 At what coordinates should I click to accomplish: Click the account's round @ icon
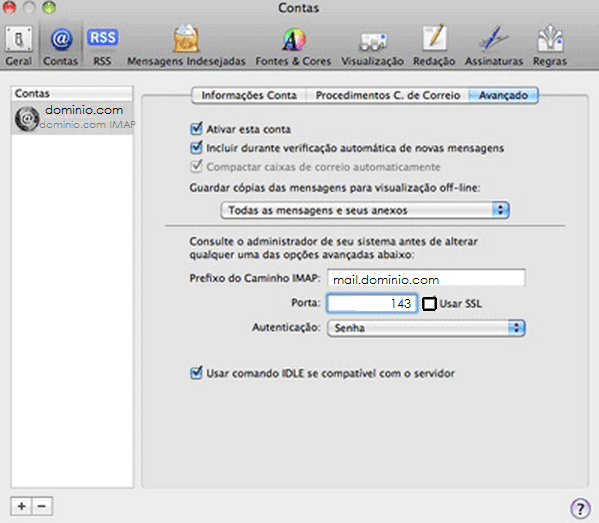pos(27,118)
